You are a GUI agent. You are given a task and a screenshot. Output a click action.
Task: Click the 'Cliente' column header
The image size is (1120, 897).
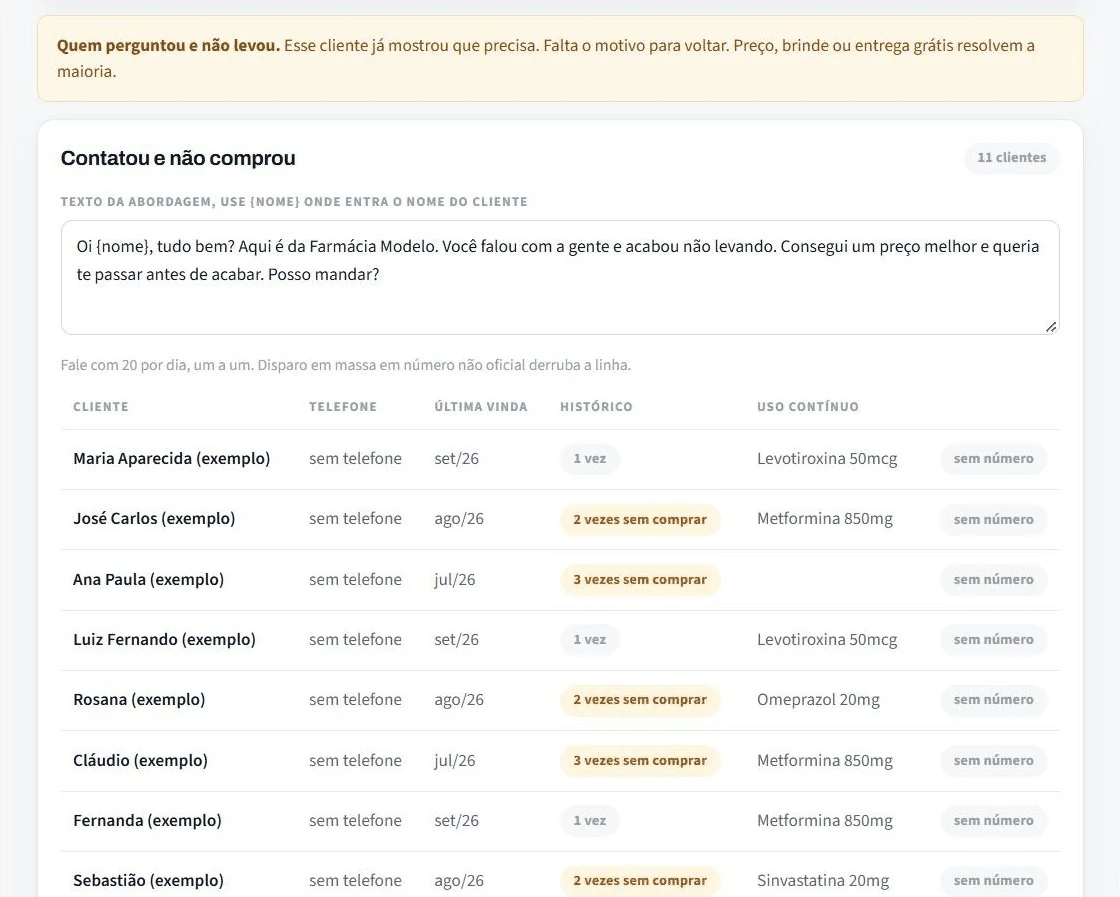101,406
